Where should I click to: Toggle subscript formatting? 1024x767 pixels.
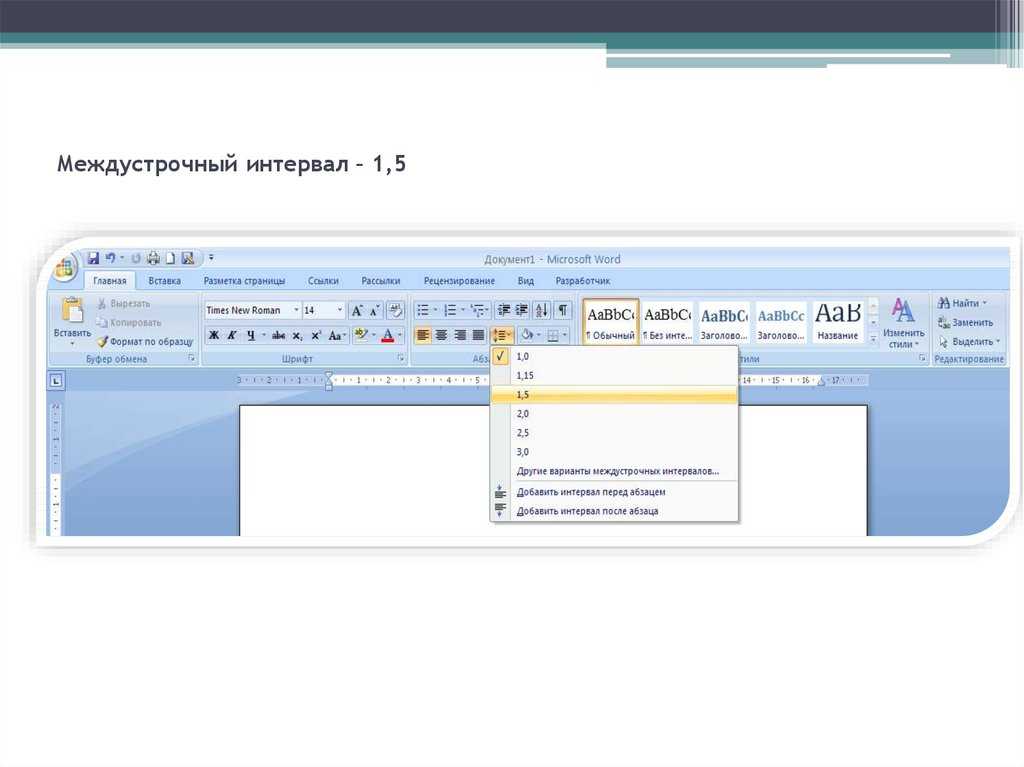coord(297,336)
